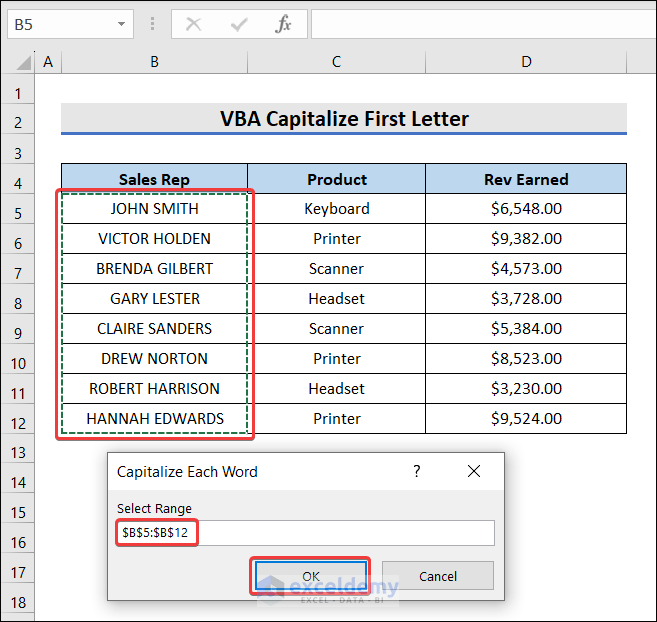Click the Headset cell in row 11
The image size is (657, 622).
[336, 389]
